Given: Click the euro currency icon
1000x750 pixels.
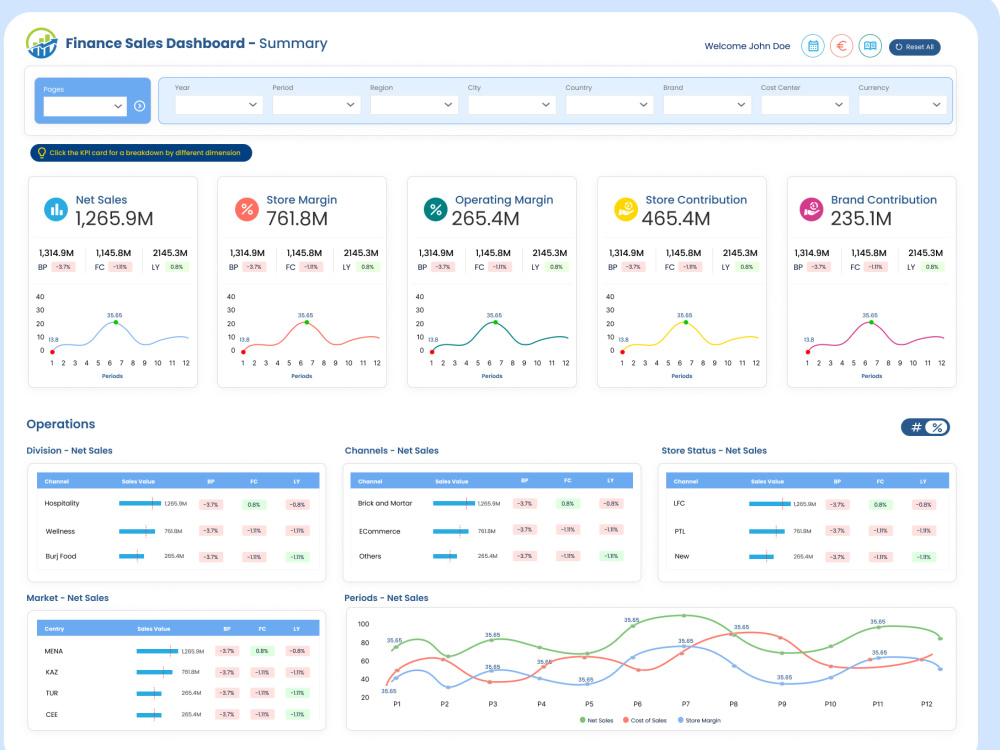Looking at the screenshot, I should (841, 46).
